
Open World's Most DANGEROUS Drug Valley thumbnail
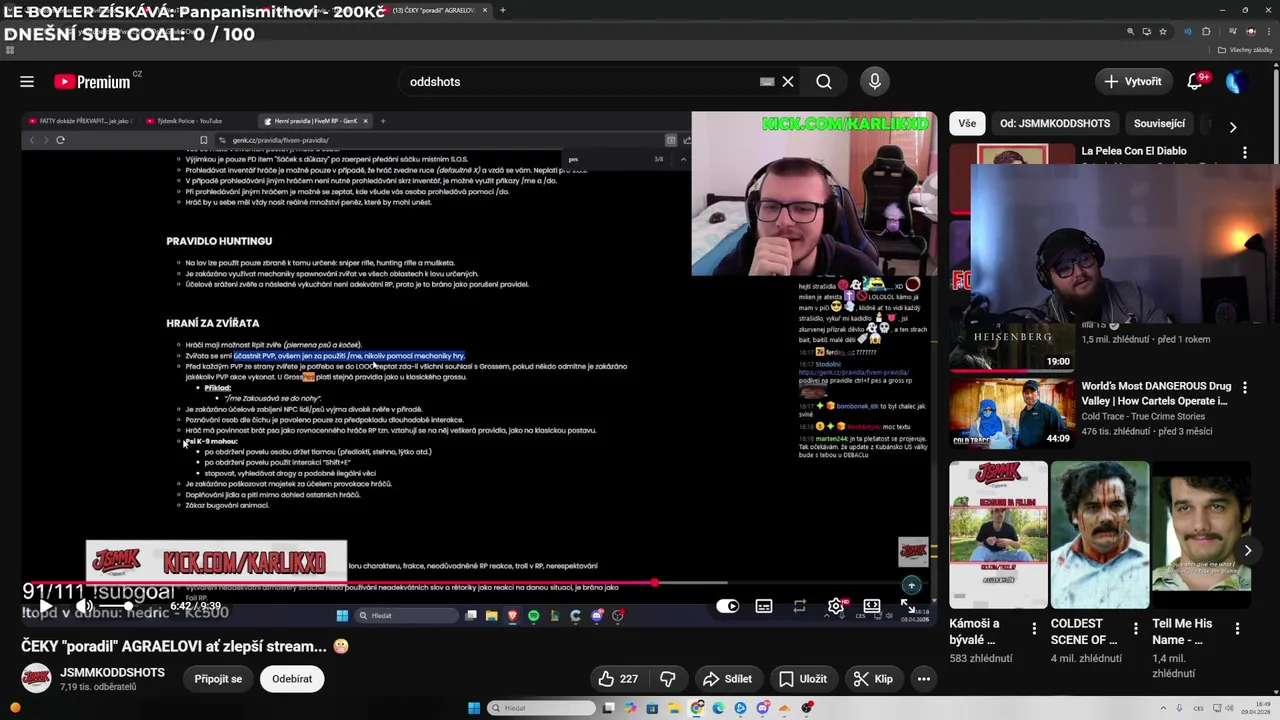coord(1011,411)
